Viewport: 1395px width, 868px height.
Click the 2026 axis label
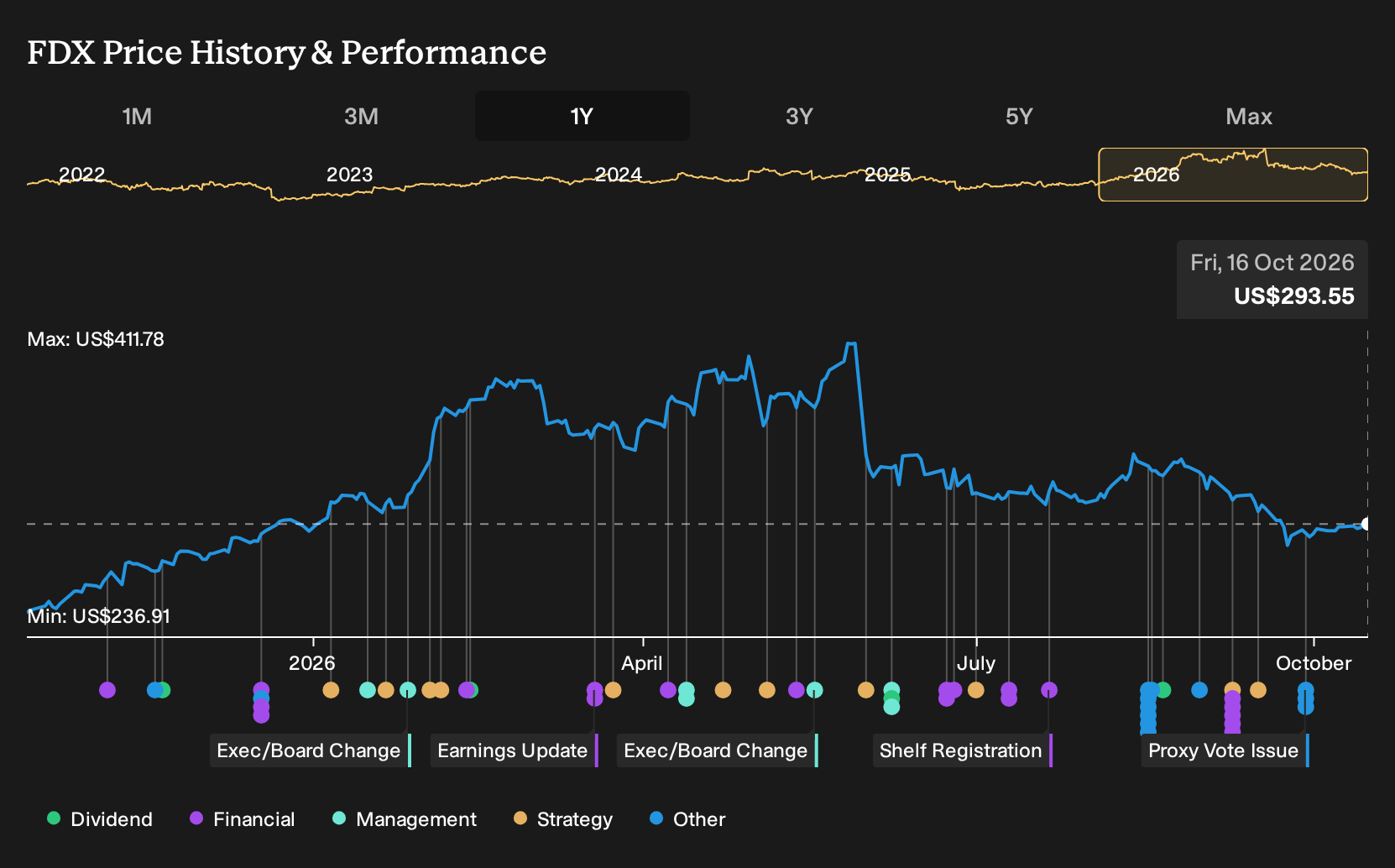[x=312, y=663]
